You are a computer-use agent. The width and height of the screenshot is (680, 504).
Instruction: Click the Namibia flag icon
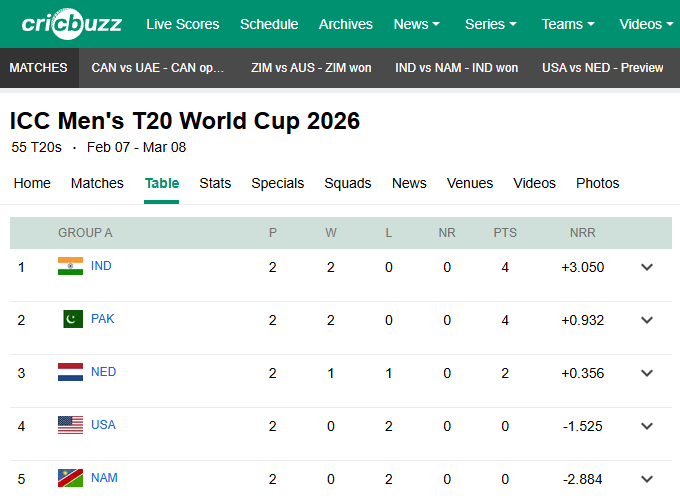70,478
